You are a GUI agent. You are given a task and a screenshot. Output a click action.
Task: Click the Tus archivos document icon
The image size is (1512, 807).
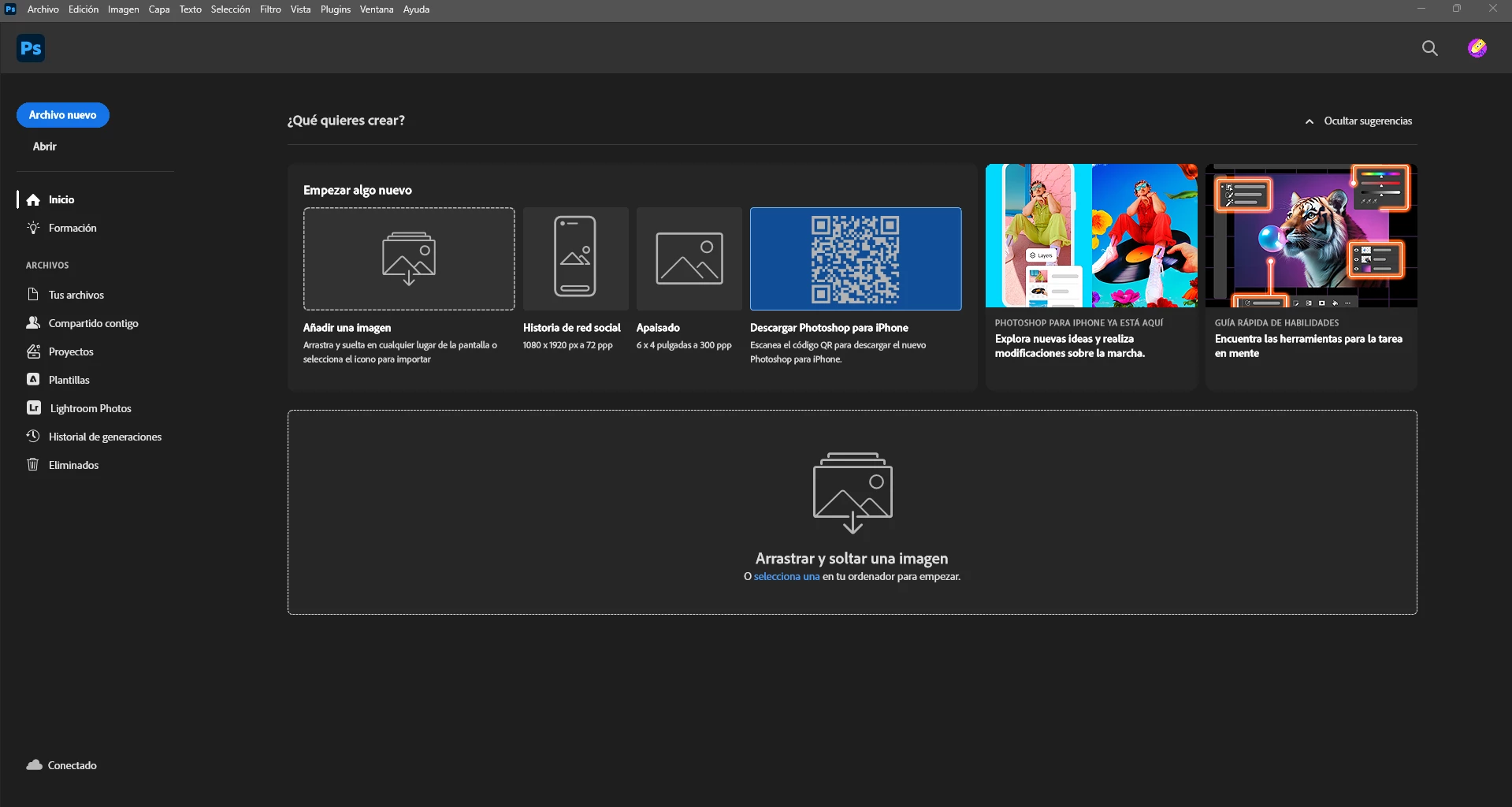tap(33, 294)
